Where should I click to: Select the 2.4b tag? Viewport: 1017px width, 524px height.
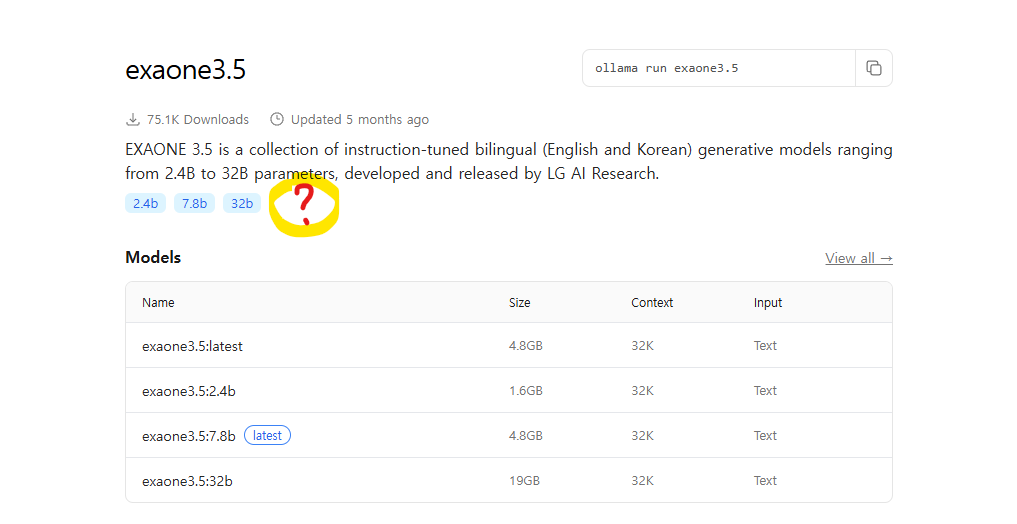click(145, 204)
